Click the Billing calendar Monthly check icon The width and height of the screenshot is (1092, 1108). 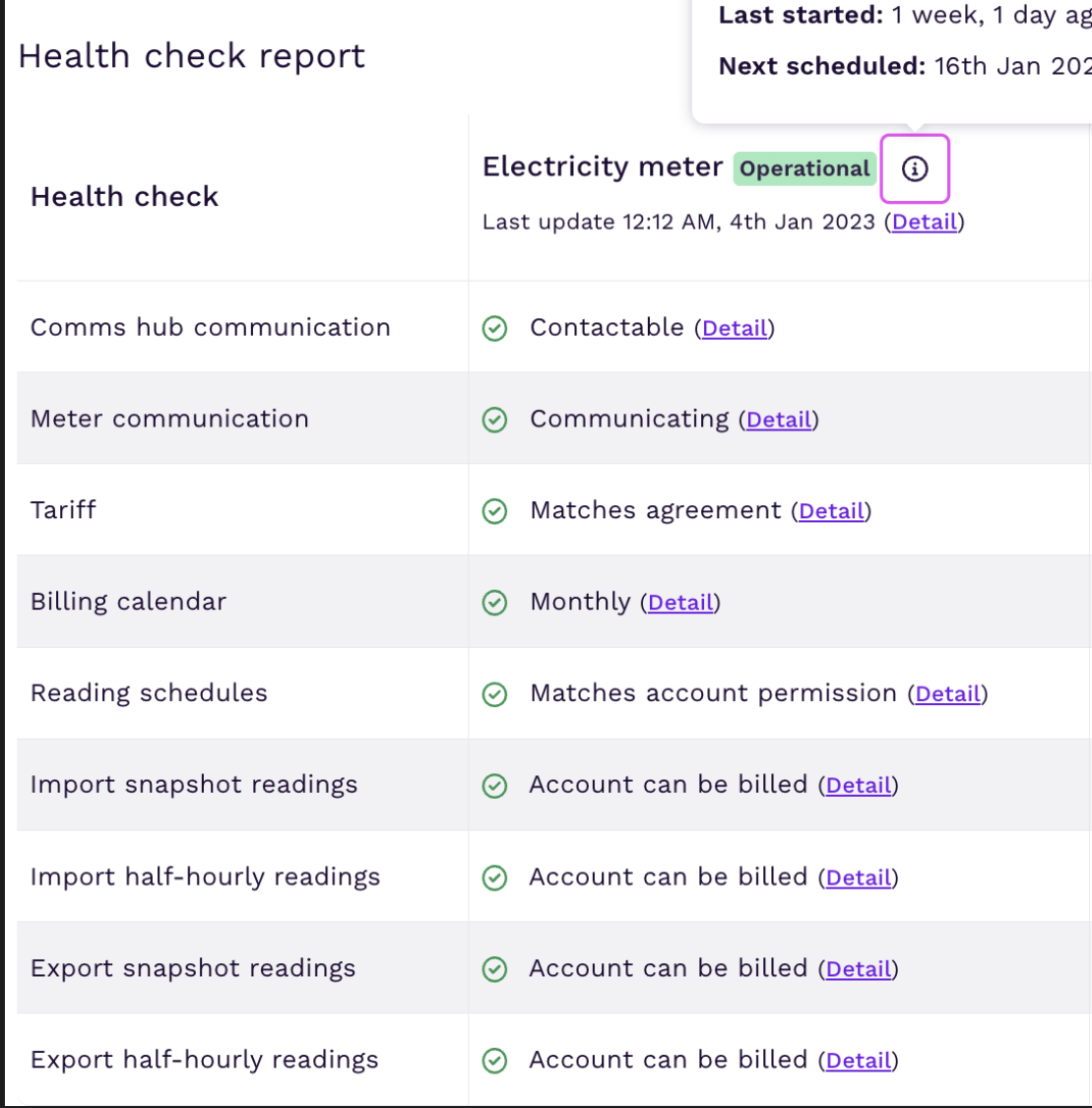point(494,603)
